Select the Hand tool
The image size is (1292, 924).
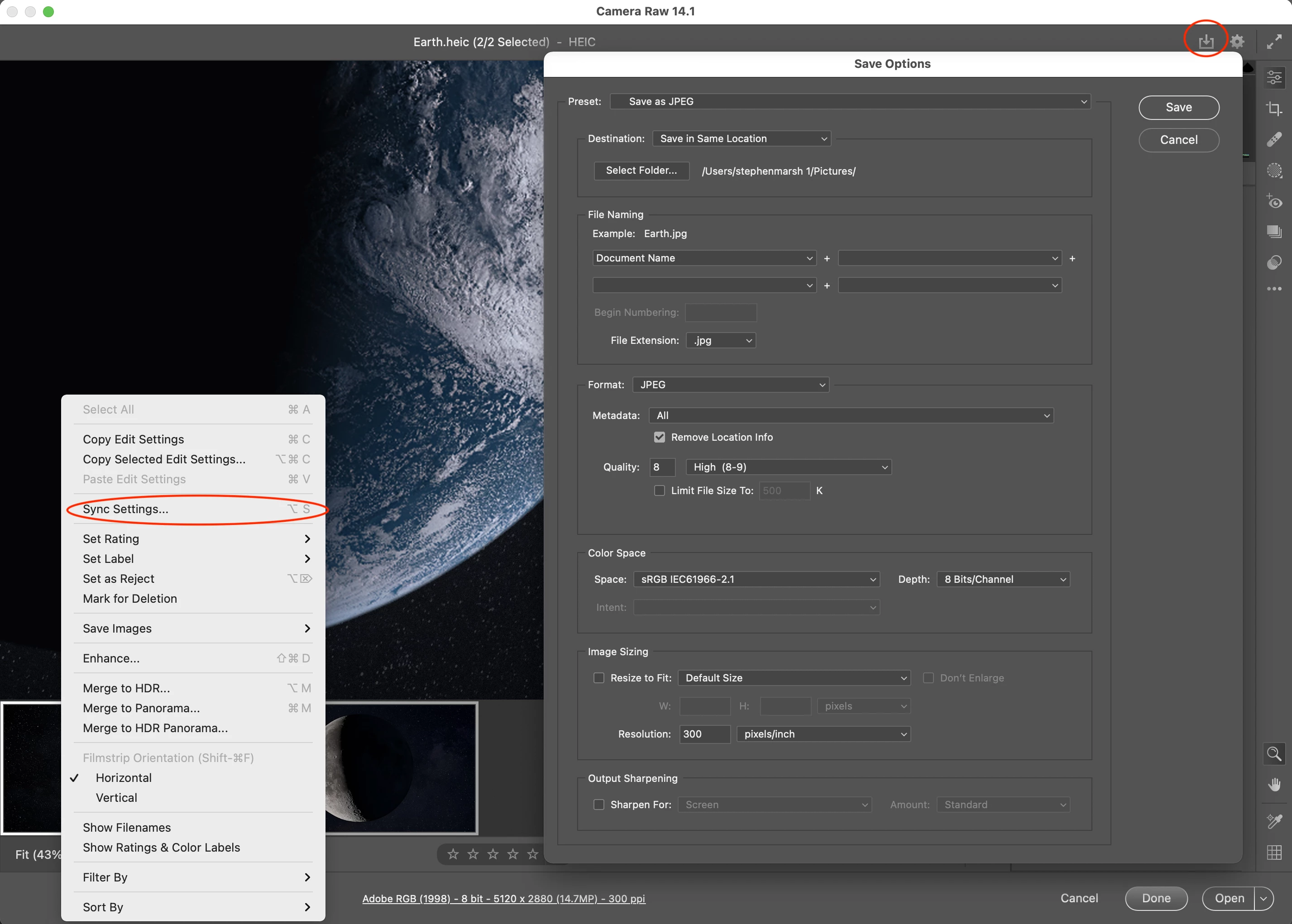click(x=1274, y=785)
